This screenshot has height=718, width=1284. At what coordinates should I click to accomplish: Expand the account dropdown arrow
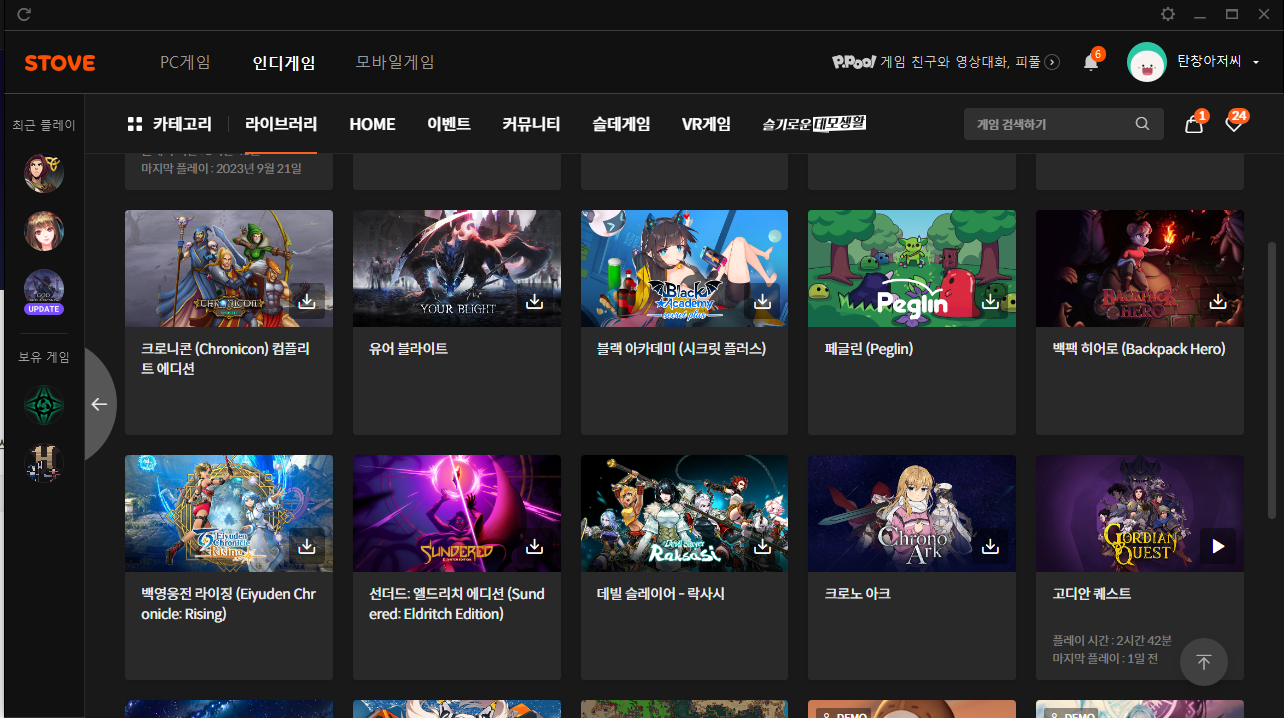coord(1256,63)
